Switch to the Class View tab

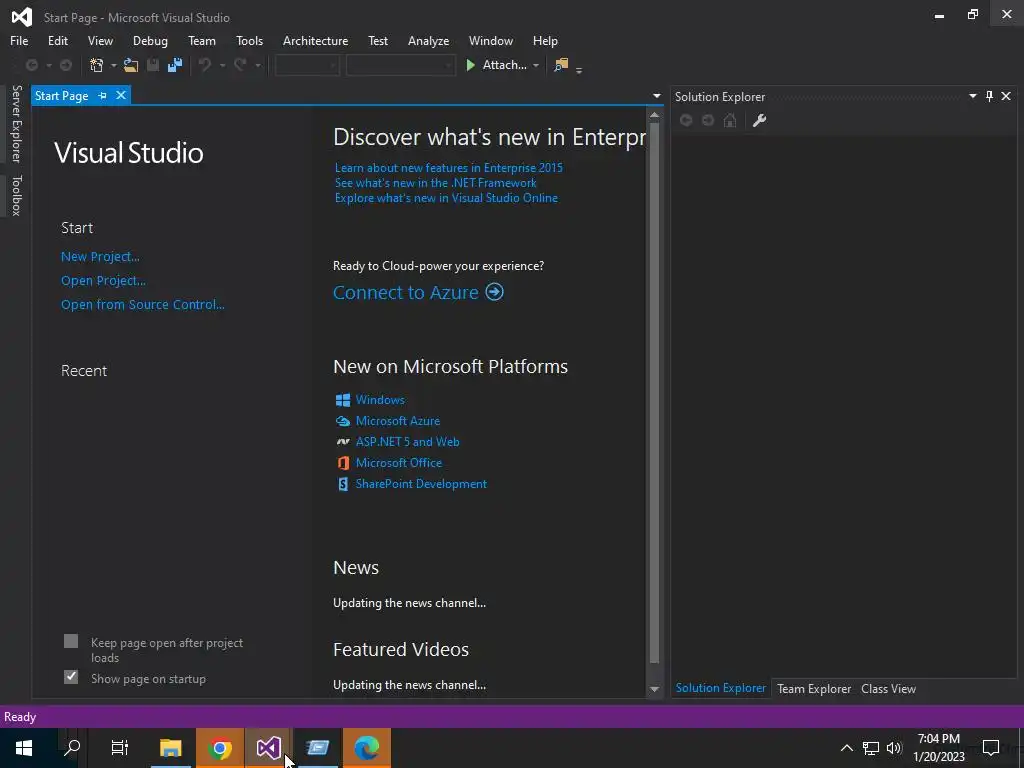click(888, 688)
